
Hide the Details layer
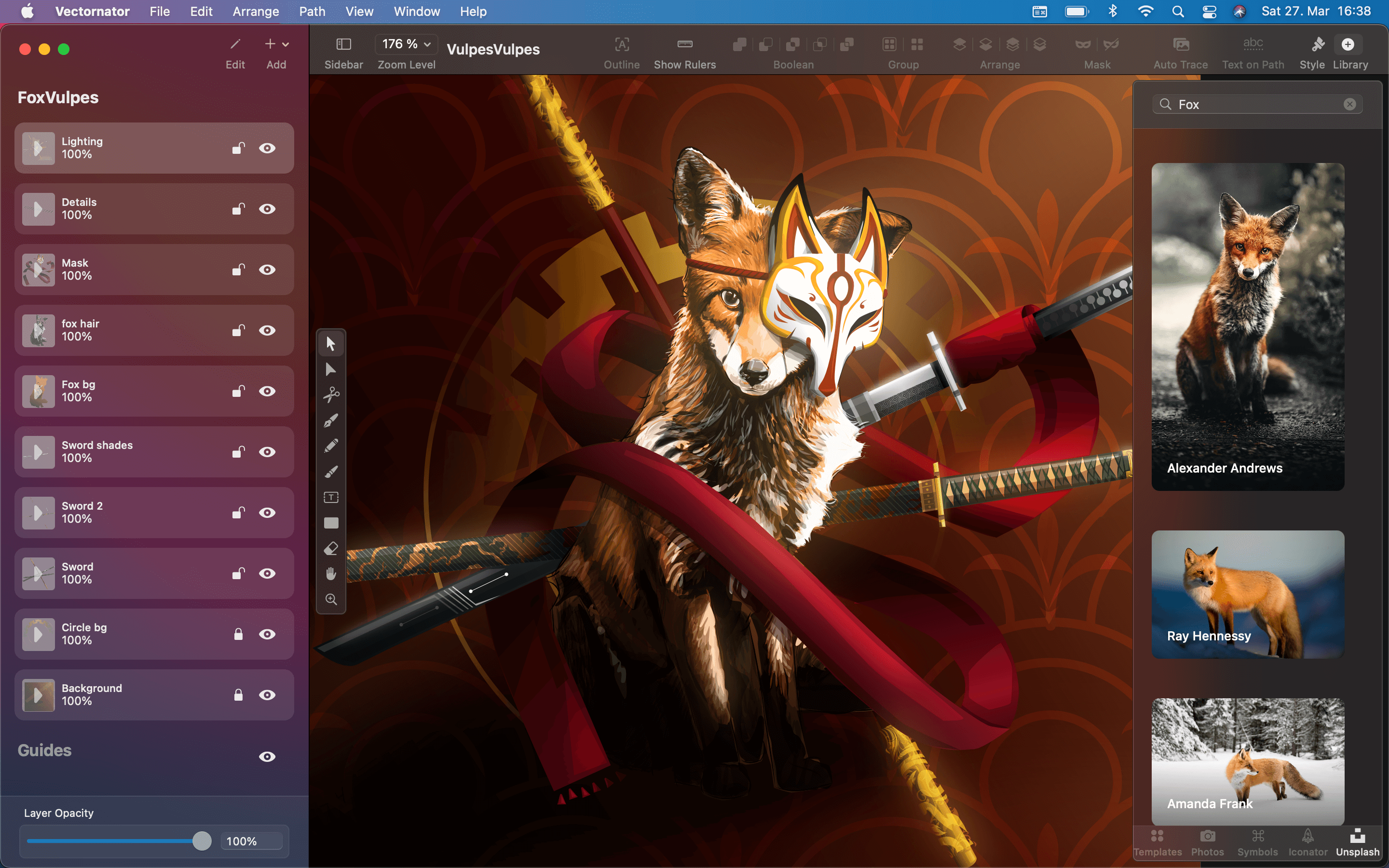click(267, 209)
